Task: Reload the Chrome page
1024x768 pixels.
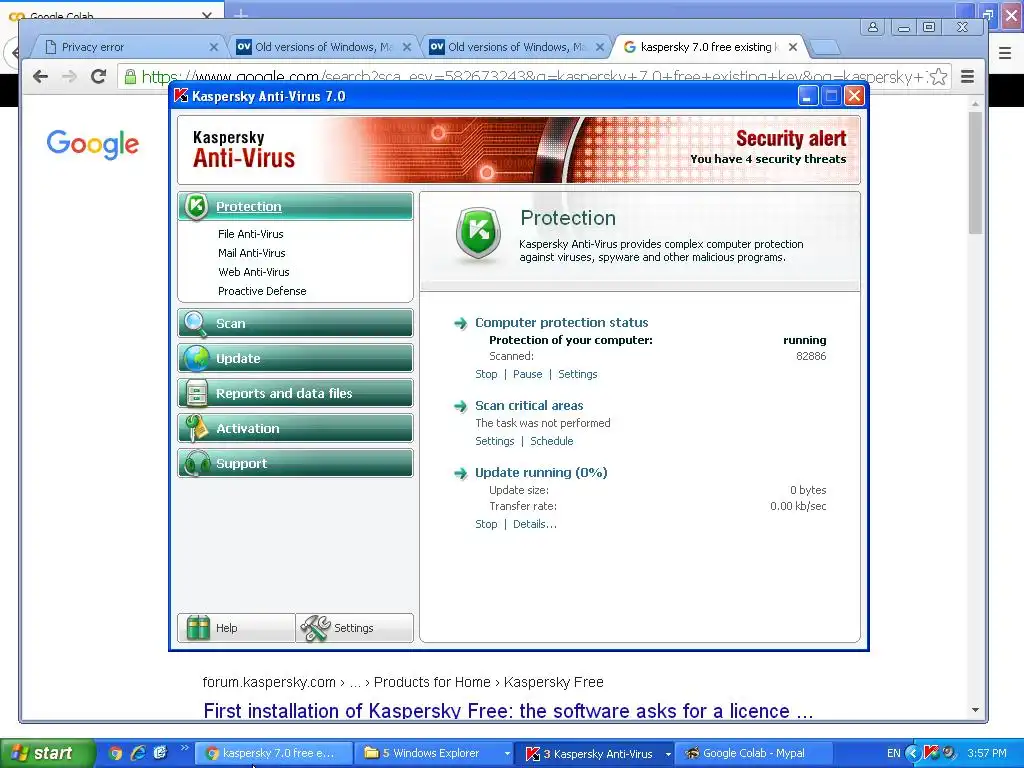Action: 99,76
